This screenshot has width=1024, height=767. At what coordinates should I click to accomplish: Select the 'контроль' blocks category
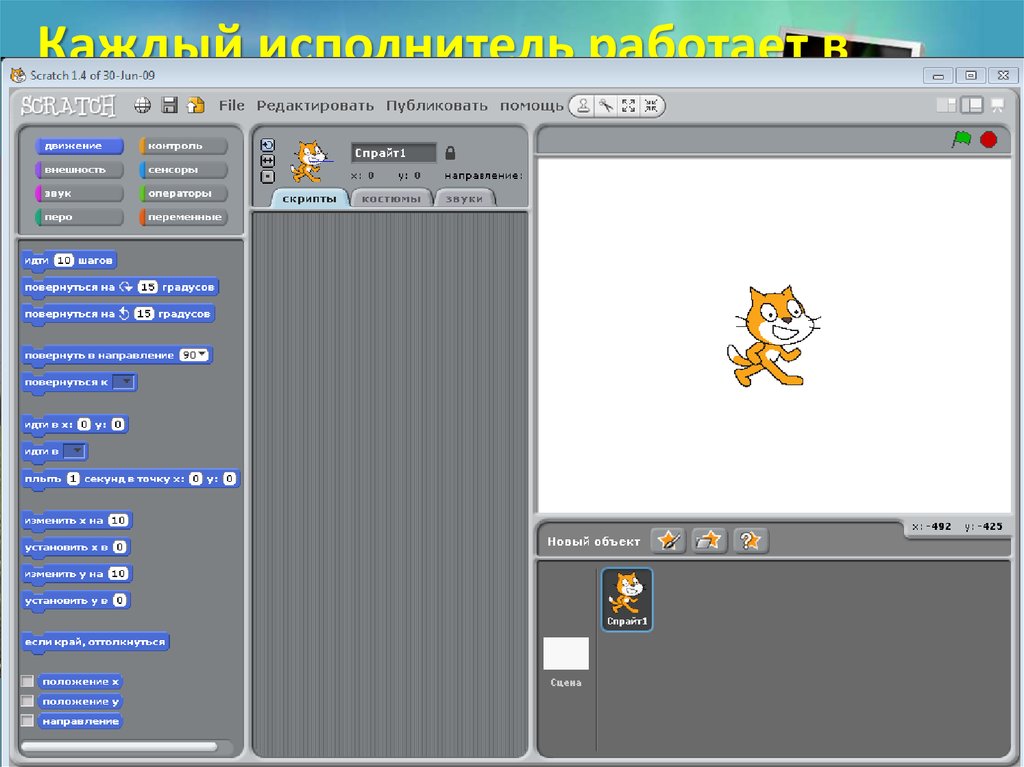click(183, 146)
